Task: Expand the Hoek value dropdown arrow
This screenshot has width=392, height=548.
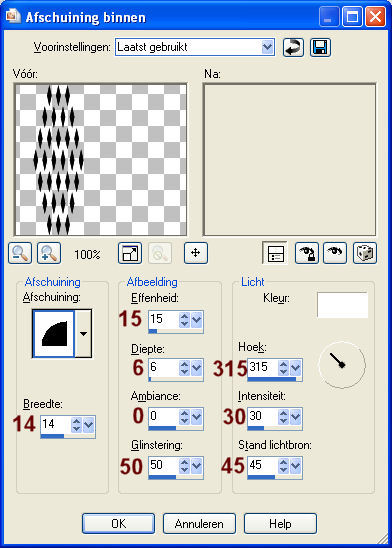Action: [x=295, y=368]
